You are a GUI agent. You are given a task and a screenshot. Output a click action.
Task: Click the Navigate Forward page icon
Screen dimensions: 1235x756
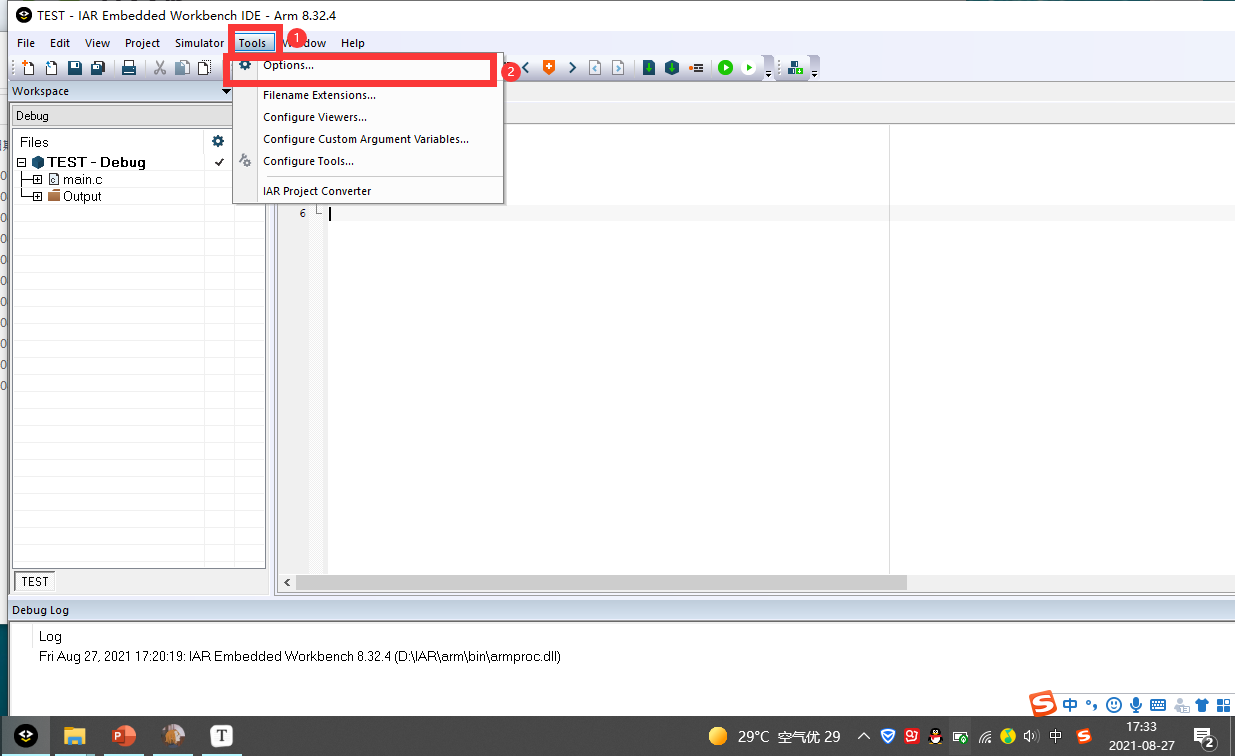[618, 68]
